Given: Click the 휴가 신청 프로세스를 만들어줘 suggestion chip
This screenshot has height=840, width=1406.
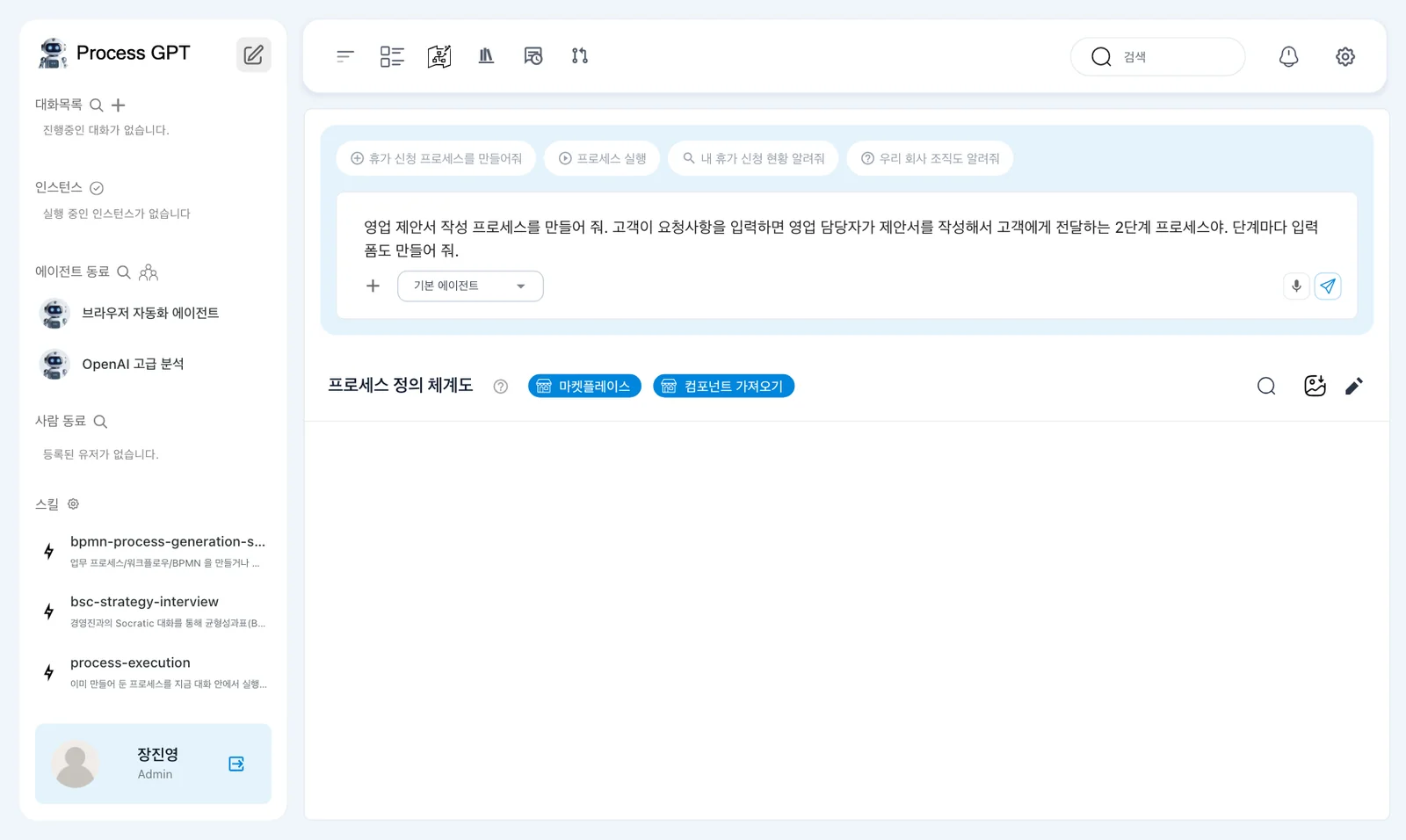Looking at the screenshot, I should (436, 159).
